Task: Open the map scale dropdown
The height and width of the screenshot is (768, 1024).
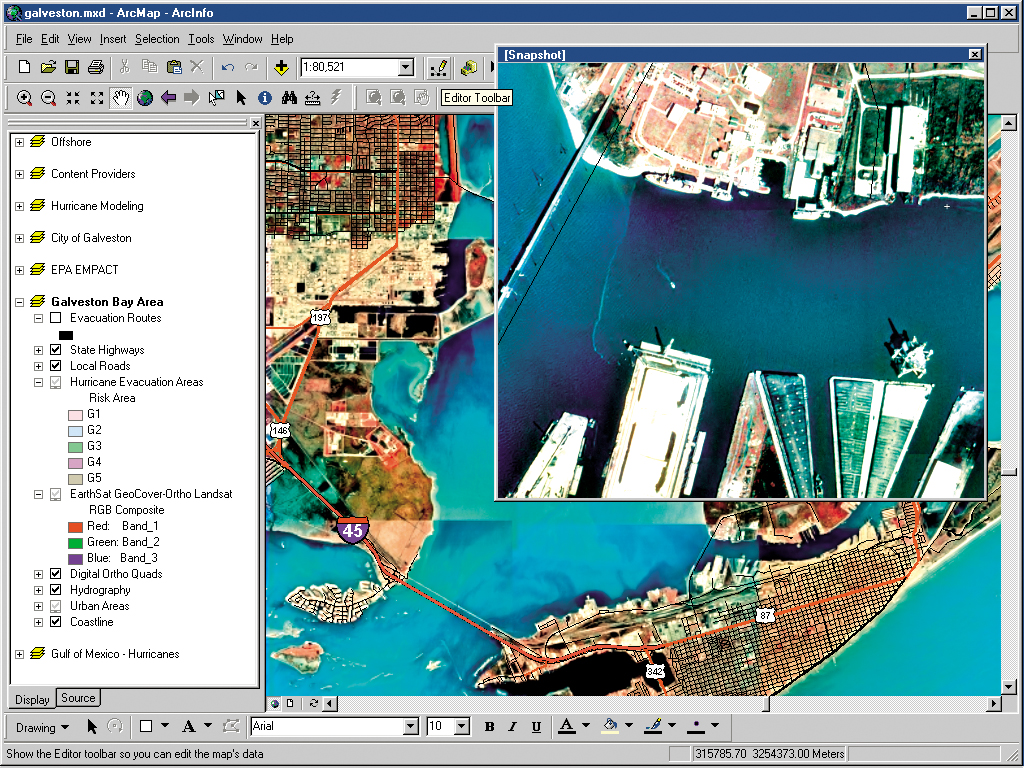Action: (405, 67)
